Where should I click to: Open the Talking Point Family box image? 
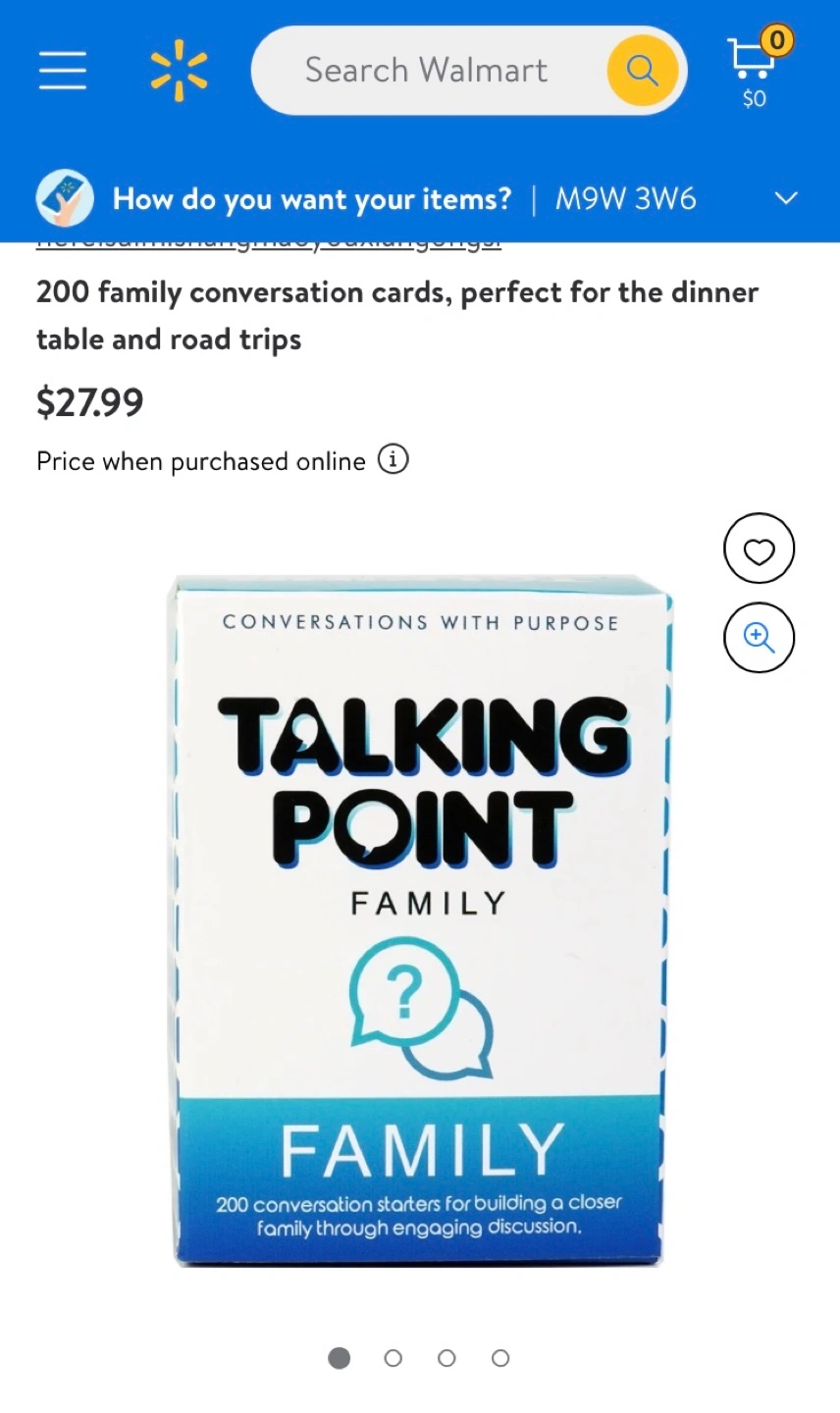click(x=422, y=920)
